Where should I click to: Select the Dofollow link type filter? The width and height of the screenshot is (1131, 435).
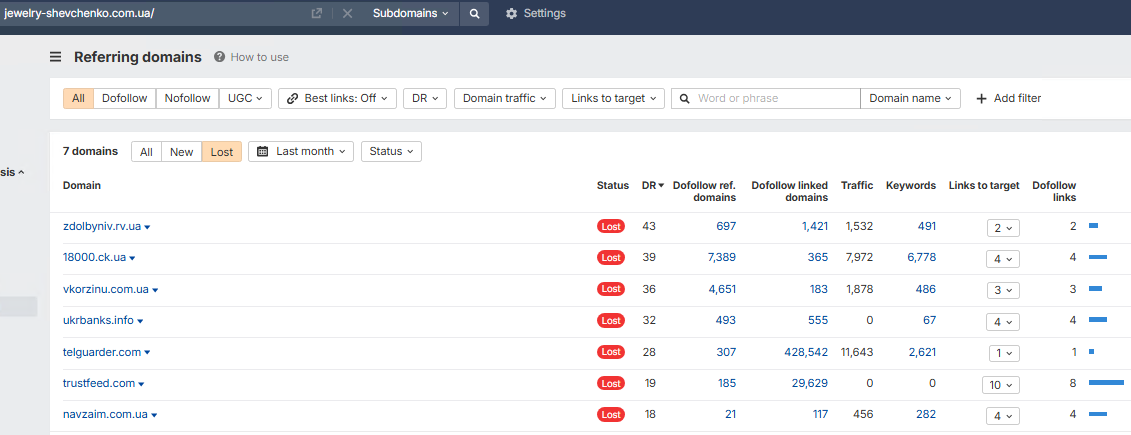(x=125, y=98)
